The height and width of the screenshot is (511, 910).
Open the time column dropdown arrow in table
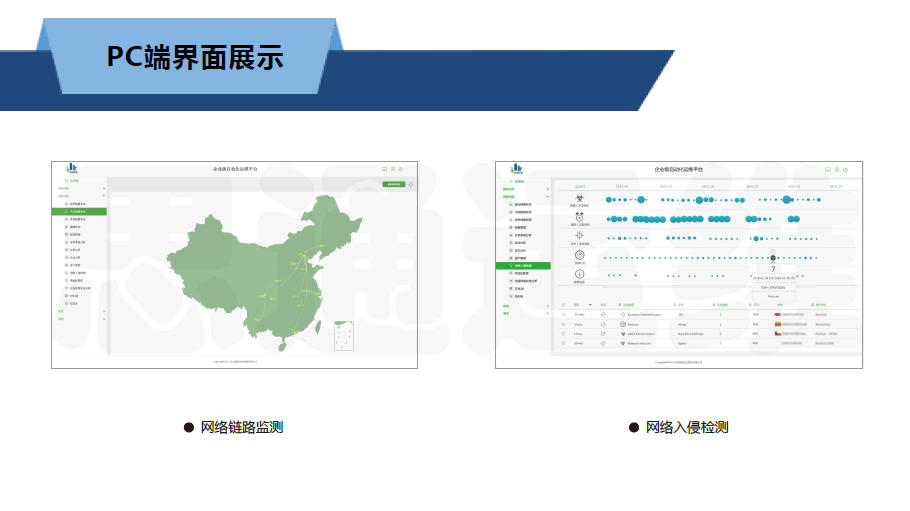coord(590,304)
